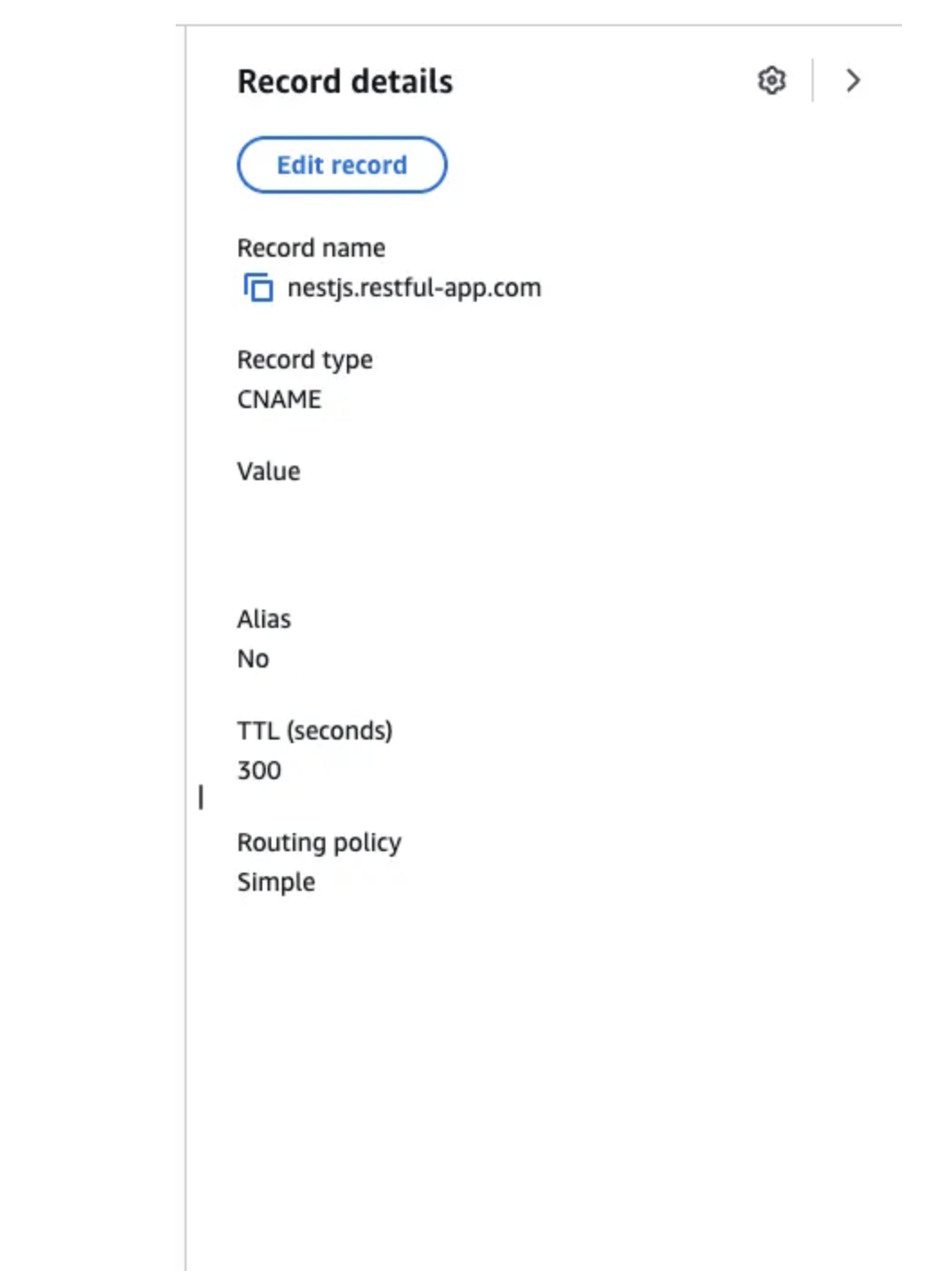Click the Record details panel title
Screen dimensions: 937x1288
345,81
